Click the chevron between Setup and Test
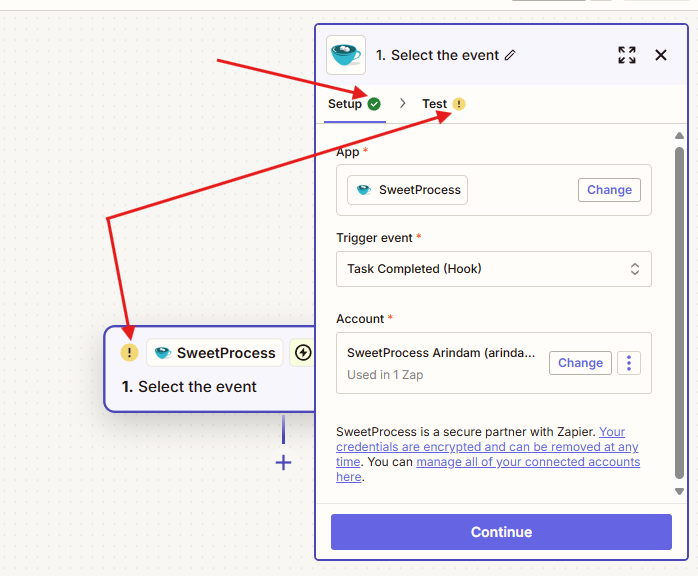The width and height of the screenshot is (698, 576). tap(403, 104)
